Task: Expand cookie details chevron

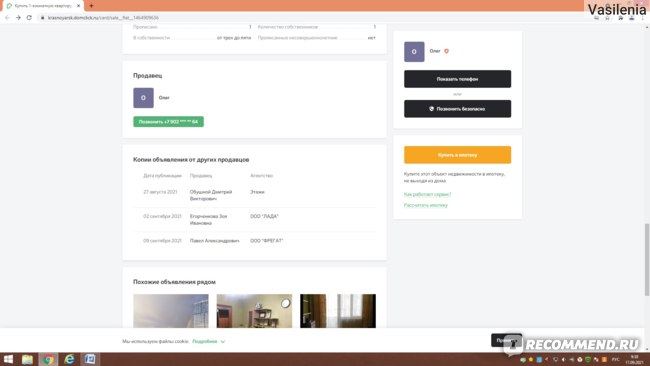Action: pos(223,342)
